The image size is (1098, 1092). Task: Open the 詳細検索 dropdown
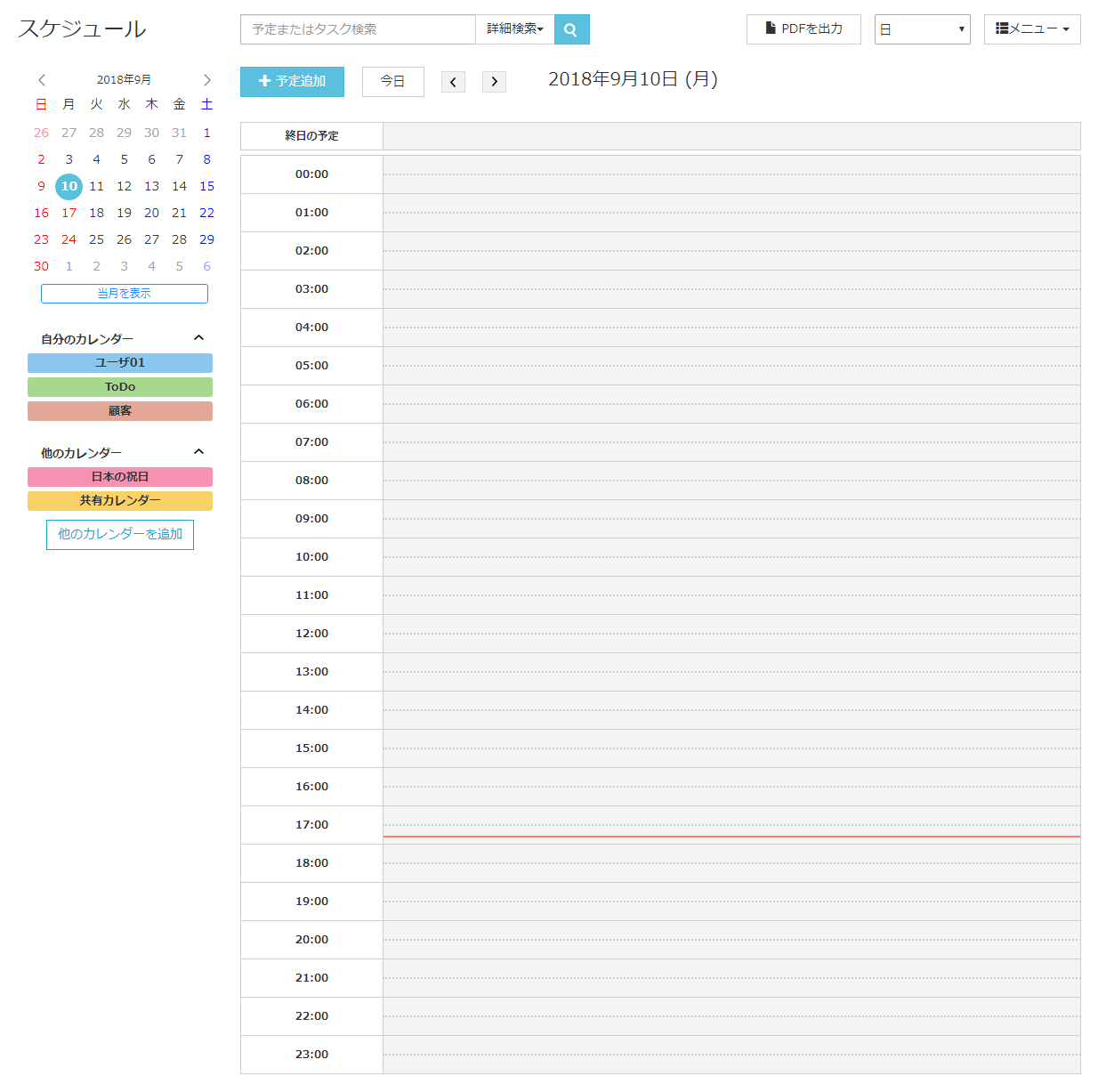pos(514,29)
